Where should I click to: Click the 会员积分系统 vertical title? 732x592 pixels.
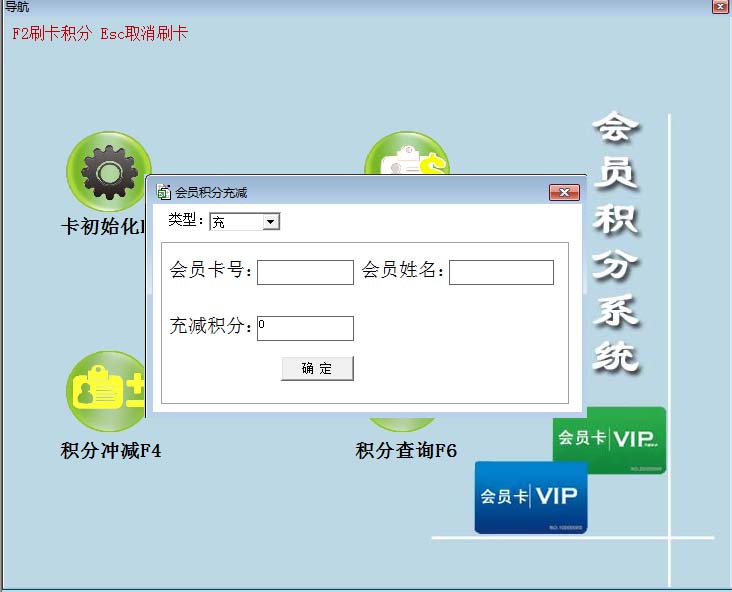pyautogui.click(x=616, y=242)
